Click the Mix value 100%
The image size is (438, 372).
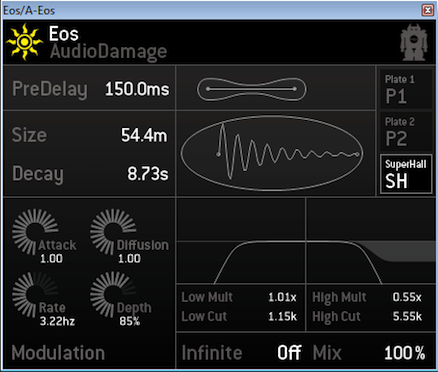[x=405, y=353]
